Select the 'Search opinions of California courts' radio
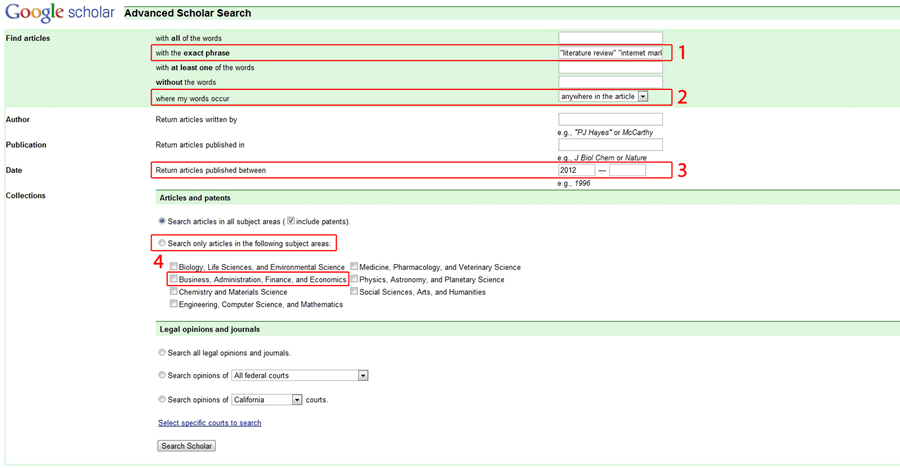 (162, 399)
